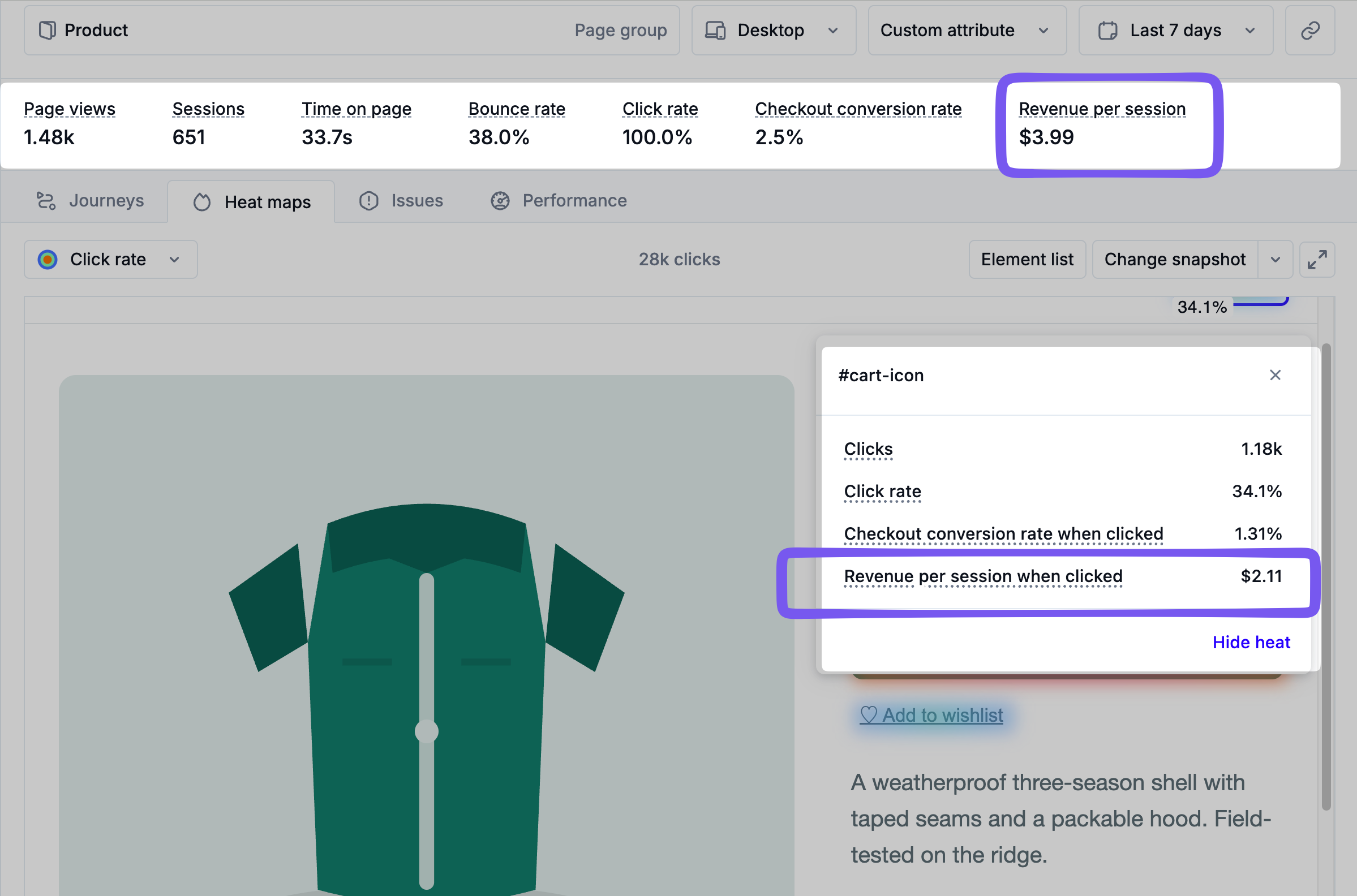Click the heat map vertical scrollbar
This screenshot has width=1357, height=896.
[1326, 576]
